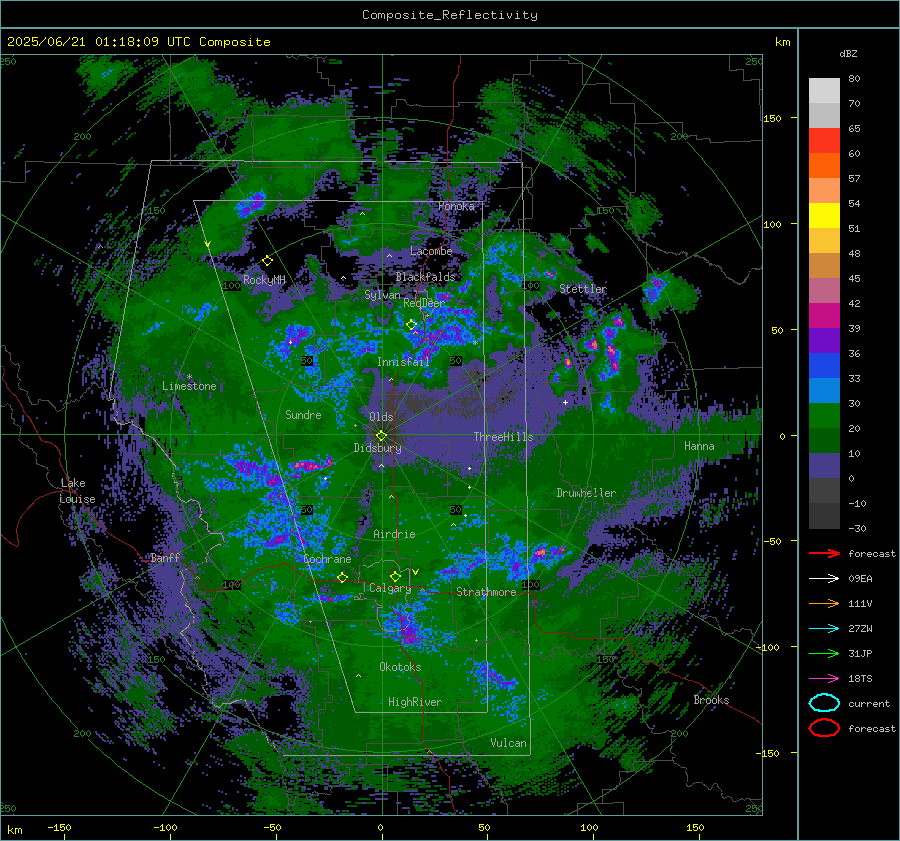Click the Cochrane city label
Viewport: 900px width, 841px height.
(x=327, y=559)
